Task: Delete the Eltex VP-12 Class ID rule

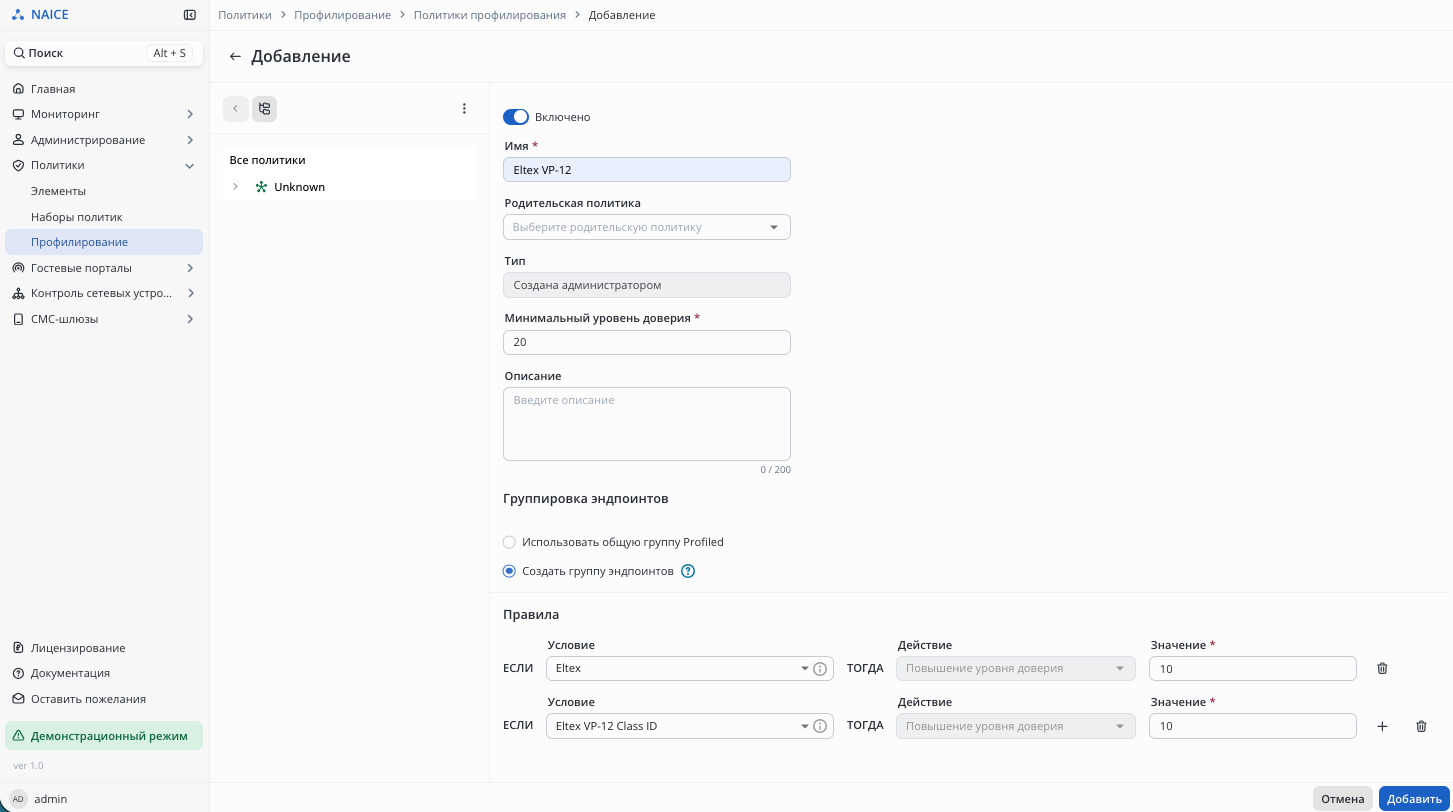Action: pyautogui.click(x=1421, y=727)
